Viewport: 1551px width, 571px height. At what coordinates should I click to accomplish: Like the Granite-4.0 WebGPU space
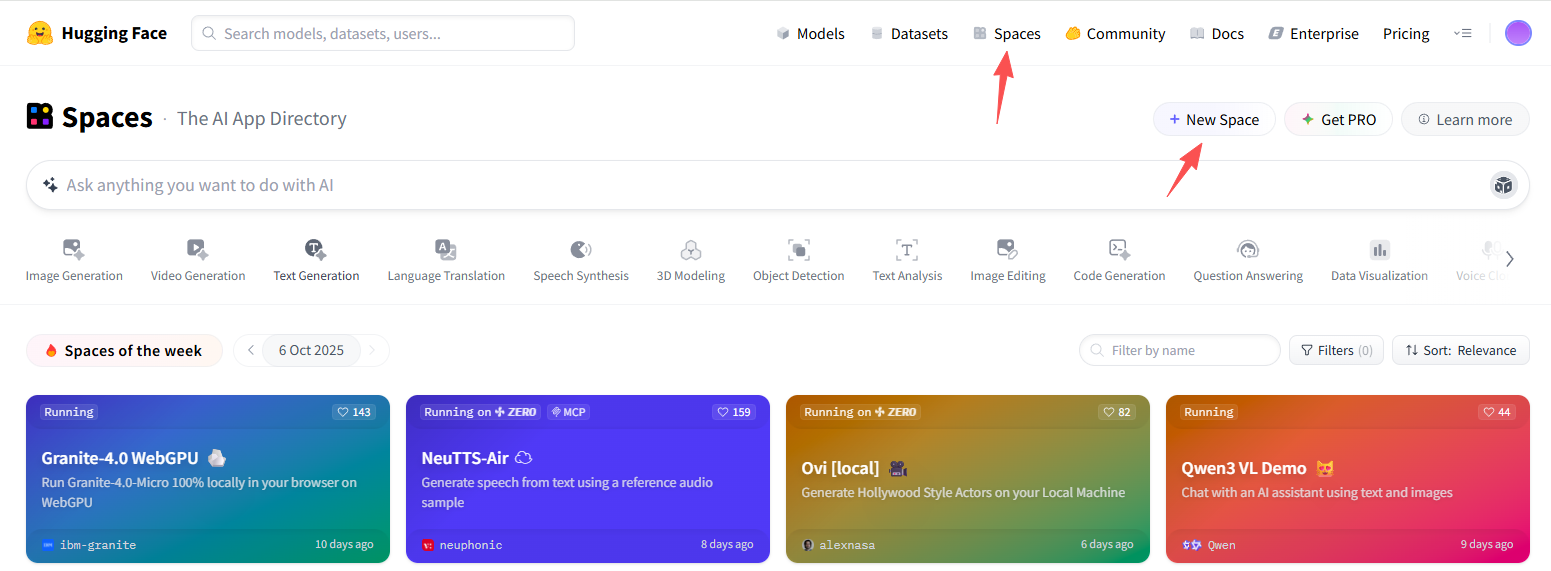(354, 412)
